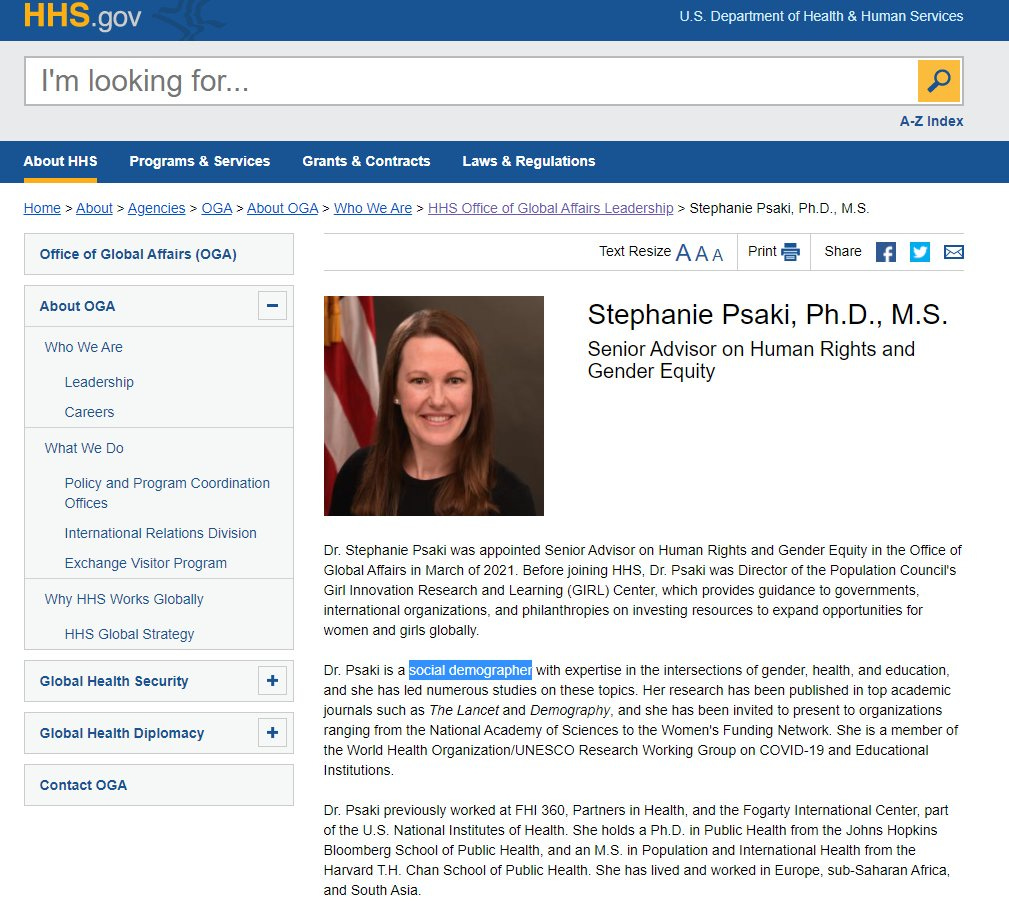Go to Home breadcrumb link
Viewport: 1009px width, 917px height.
42,208
